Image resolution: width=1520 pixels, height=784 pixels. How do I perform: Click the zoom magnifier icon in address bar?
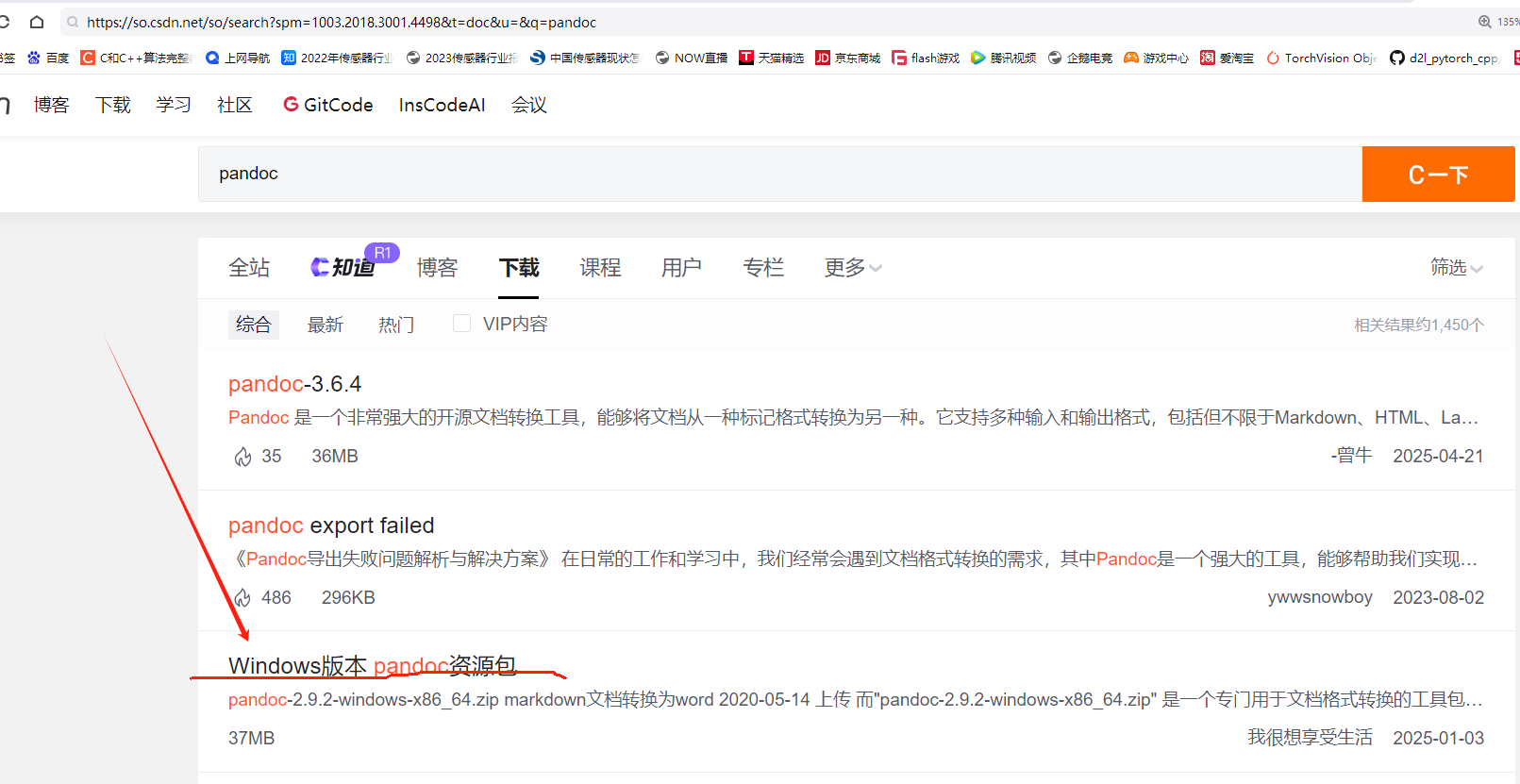1484,22
